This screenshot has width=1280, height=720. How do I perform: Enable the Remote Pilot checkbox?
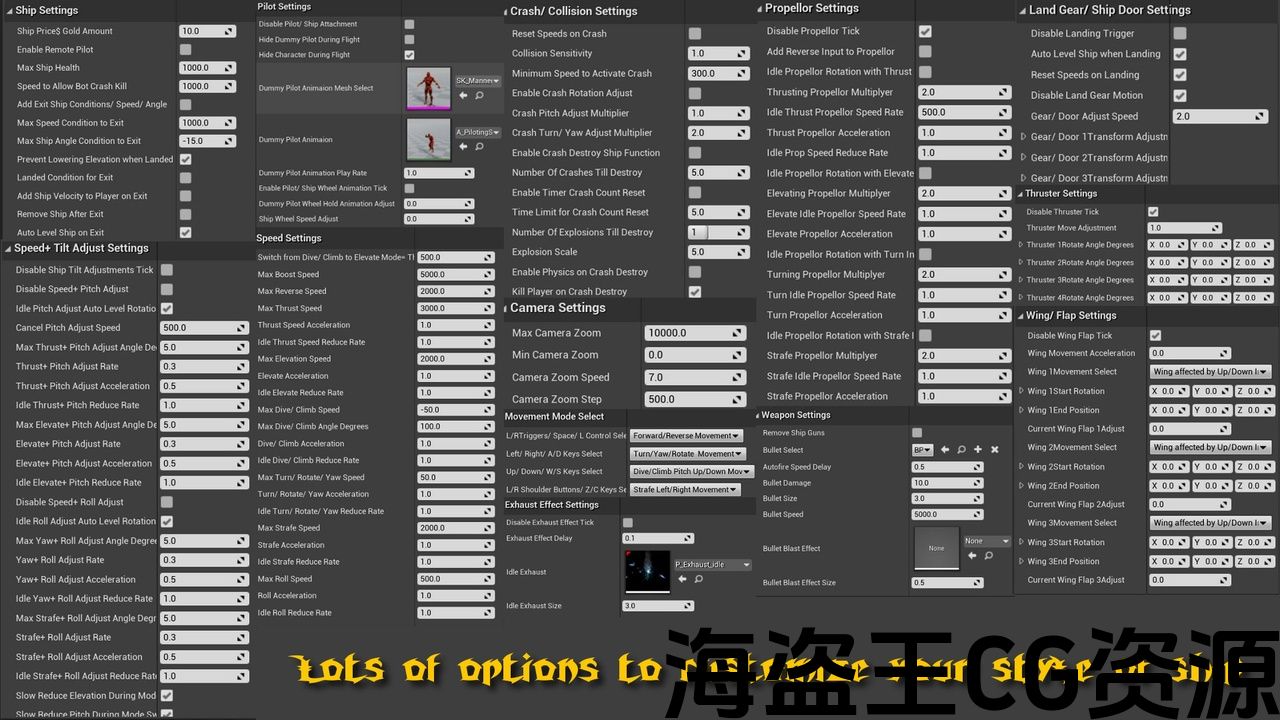click(x=186, y=49)
